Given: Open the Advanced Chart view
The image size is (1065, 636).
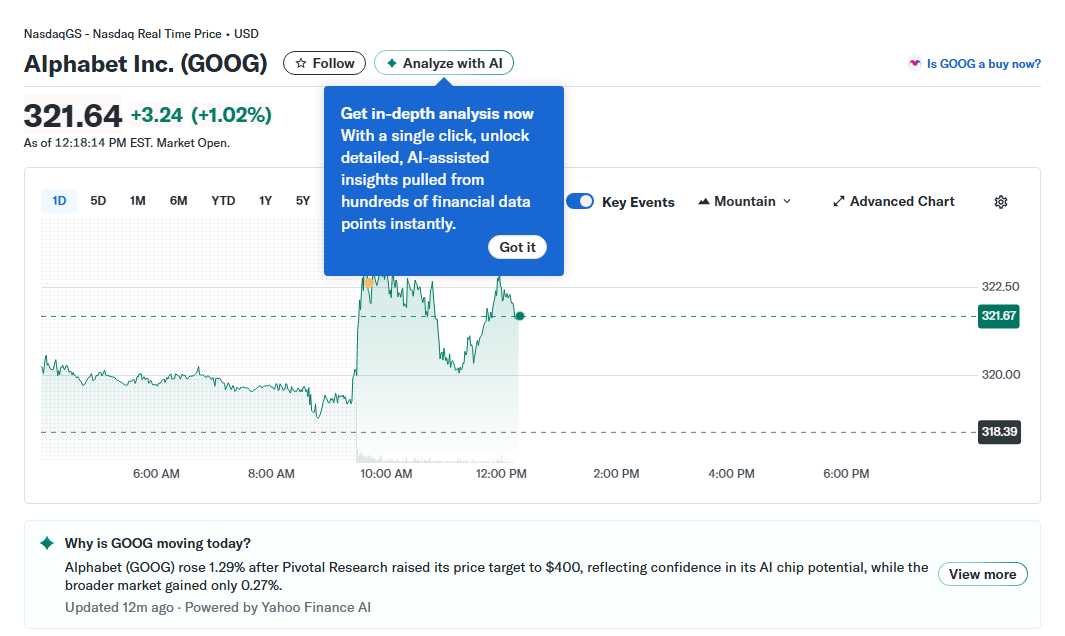Looking at the screenshot, I should coord(893,201).
